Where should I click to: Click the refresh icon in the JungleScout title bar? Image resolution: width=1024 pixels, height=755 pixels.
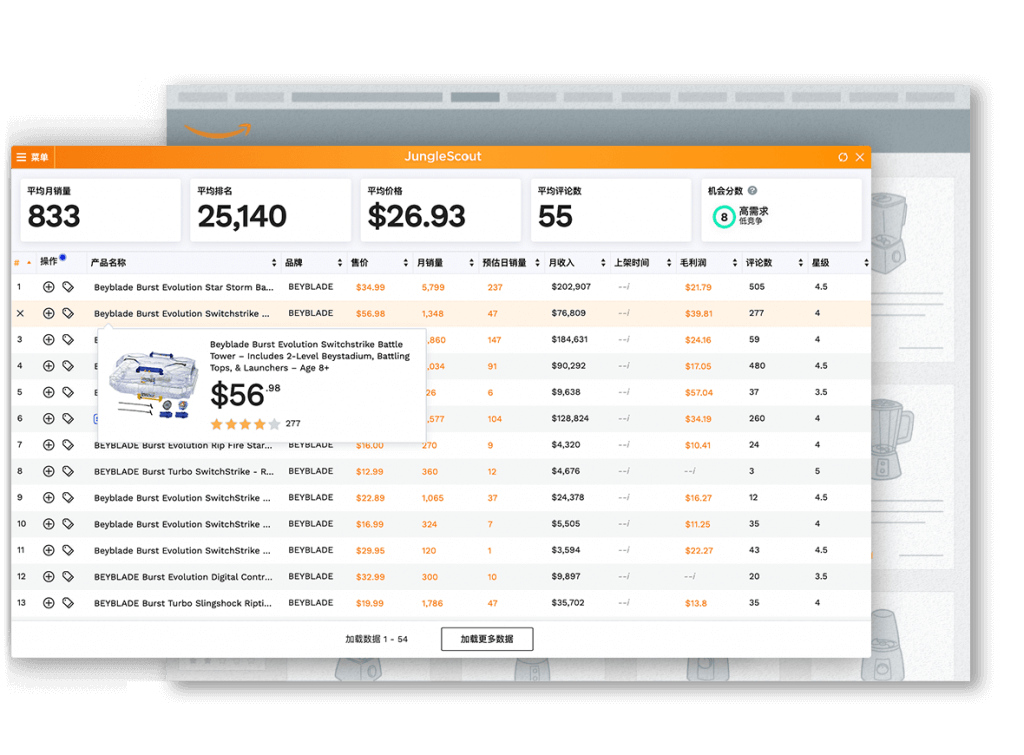(843, 157)
